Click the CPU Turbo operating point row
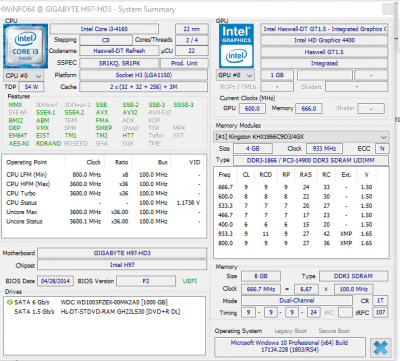The width and height of the screenshot is (400, 361). [104, 193]
